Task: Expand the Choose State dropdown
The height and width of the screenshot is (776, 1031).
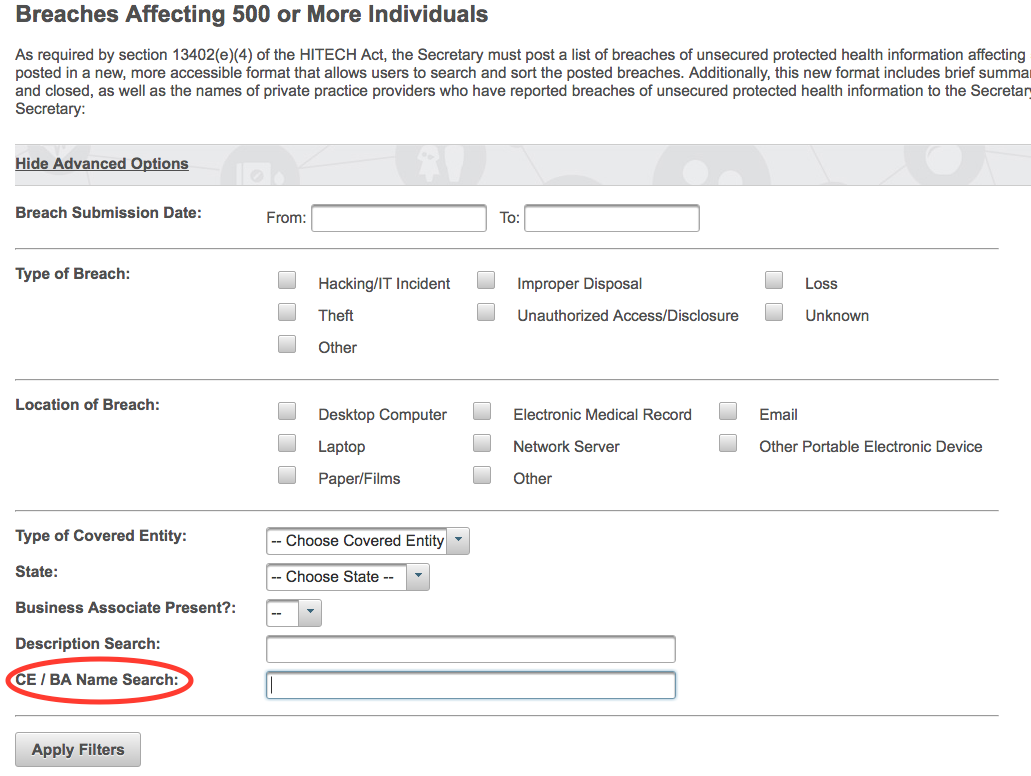Action: (347, 577)
